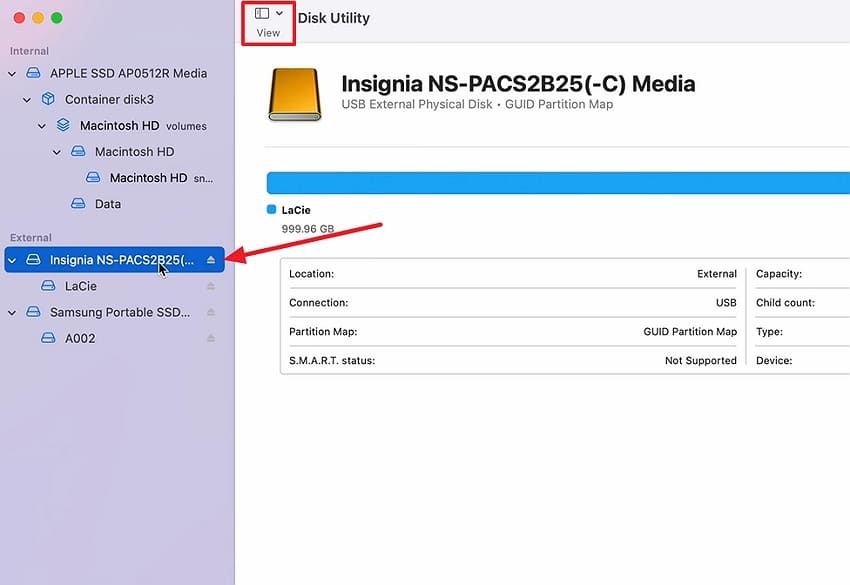Click the green zoom window button
The height and width of the screenshot is (585, 850).
pyautogui.click(x=56, y=18)
